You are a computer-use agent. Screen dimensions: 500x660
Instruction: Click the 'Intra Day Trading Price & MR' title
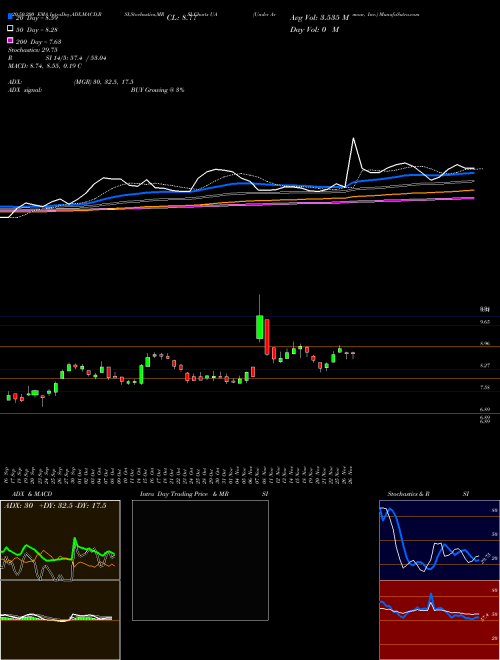[x=184, y=494]
